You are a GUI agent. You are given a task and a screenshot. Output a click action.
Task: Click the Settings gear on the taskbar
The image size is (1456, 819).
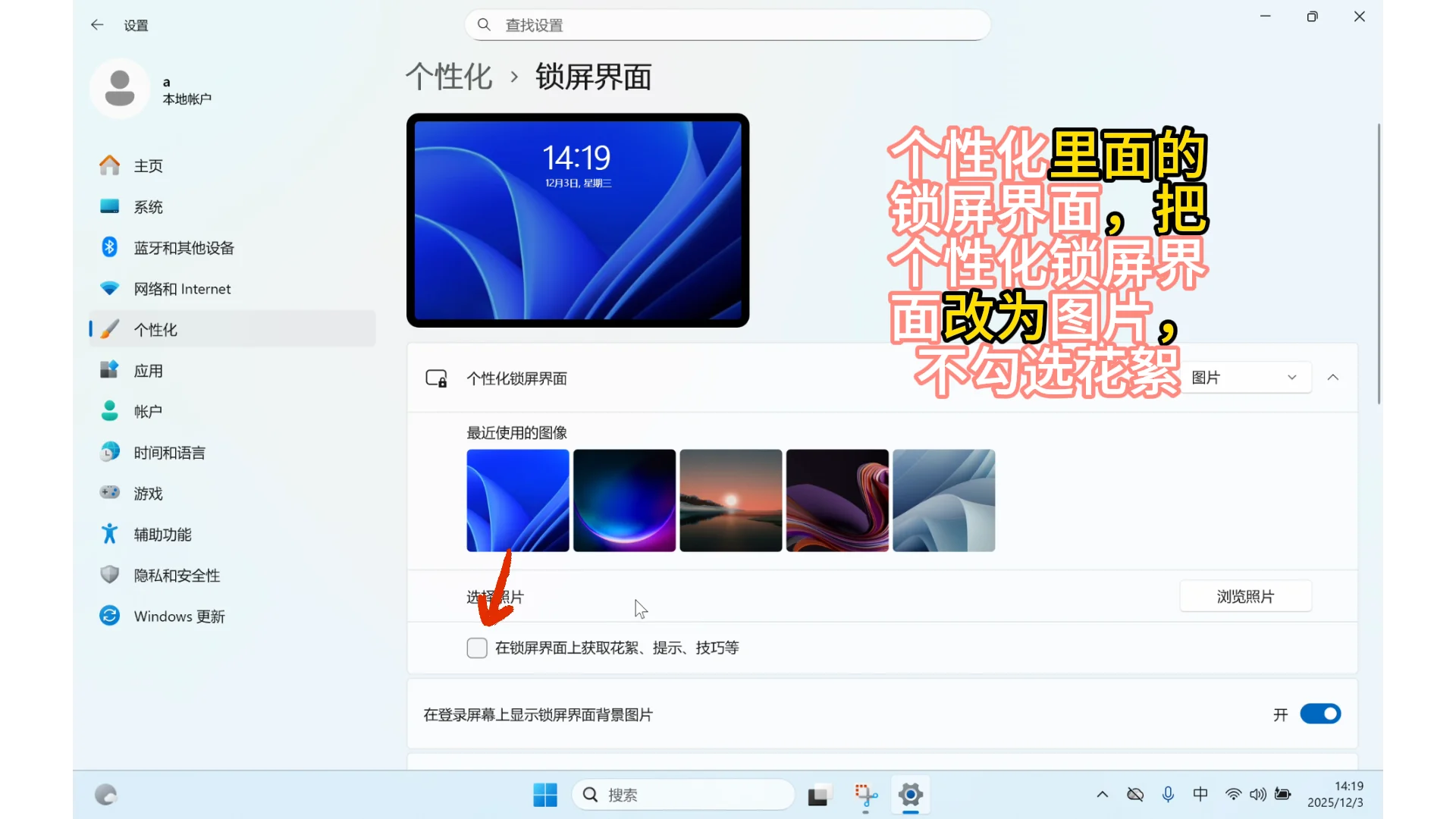point(910,795)
